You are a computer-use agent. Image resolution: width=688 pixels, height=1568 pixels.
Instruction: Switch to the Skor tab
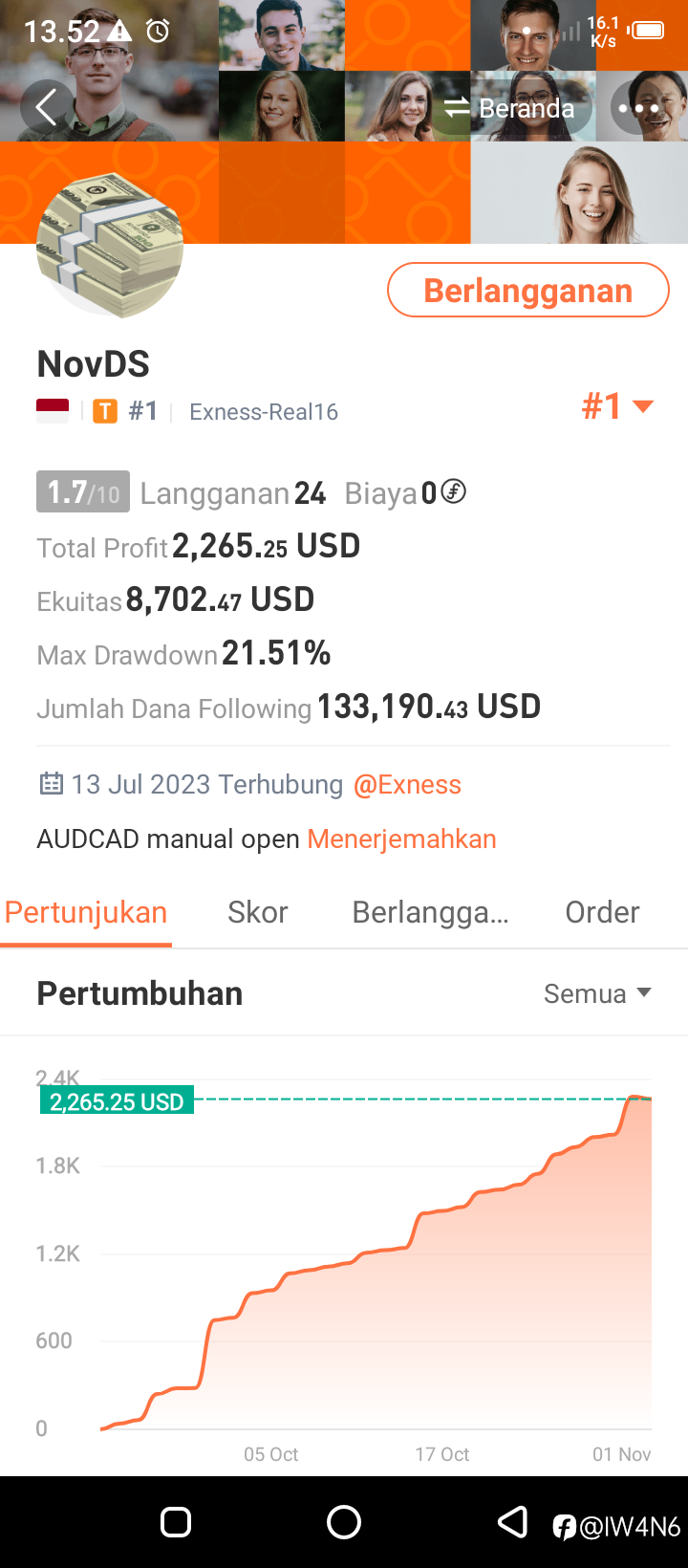pyautogui.click(x=258, y=912)
